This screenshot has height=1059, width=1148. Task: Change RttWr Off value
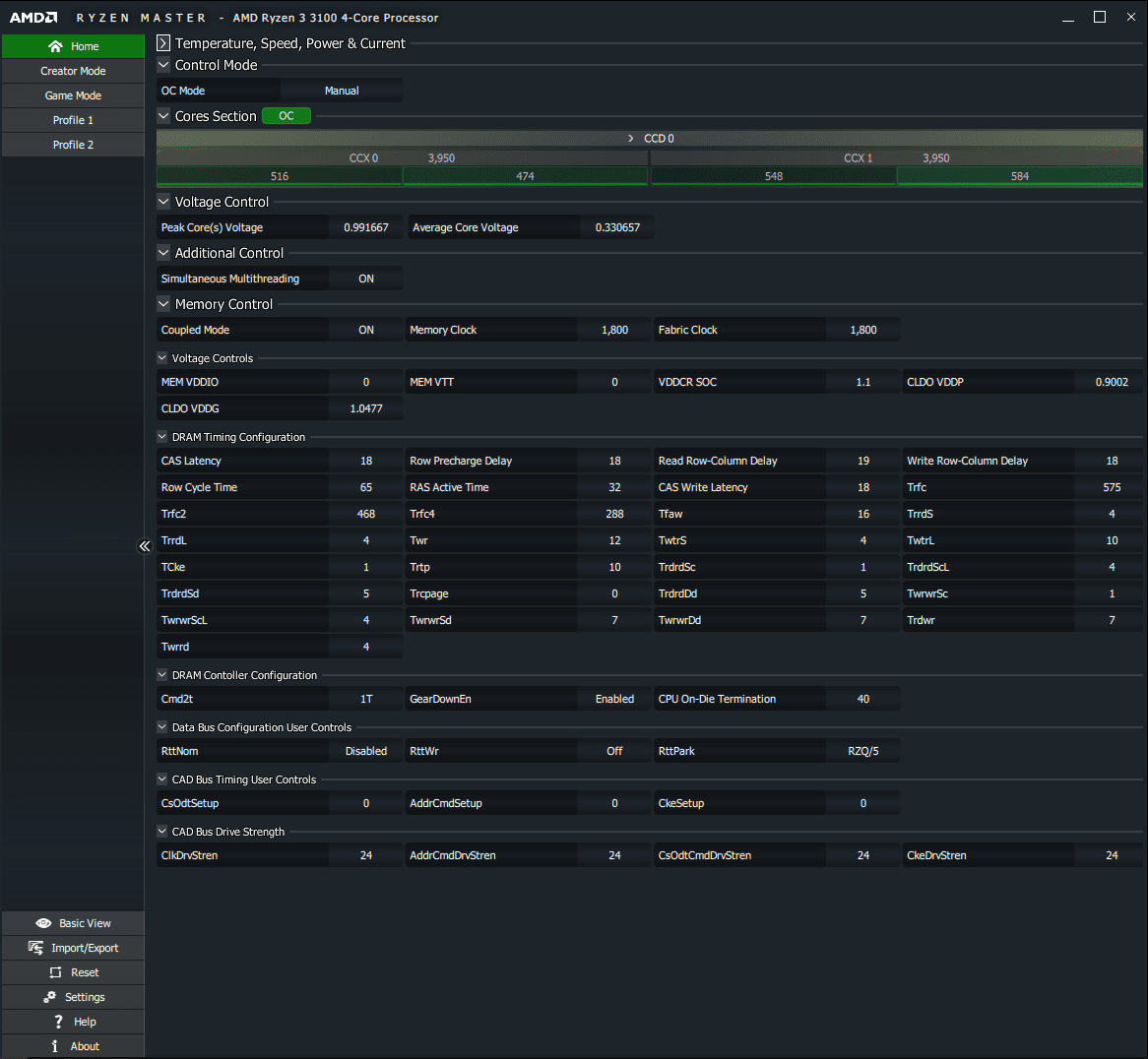(614, 751)
